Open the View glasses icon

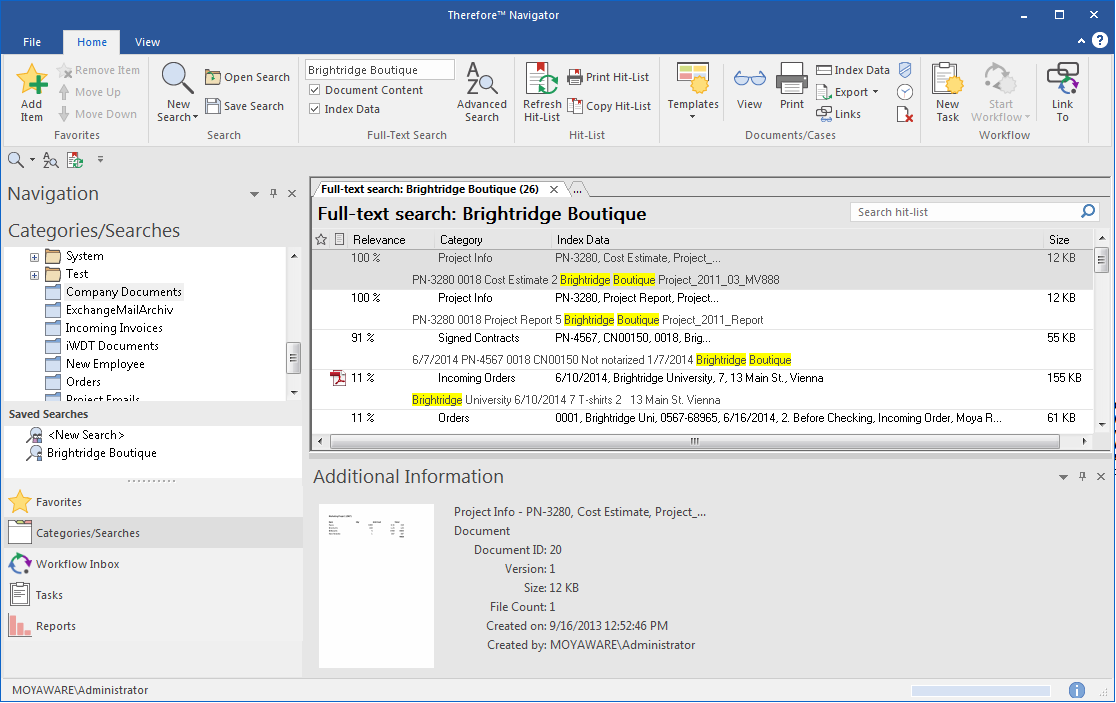(749, 80)
